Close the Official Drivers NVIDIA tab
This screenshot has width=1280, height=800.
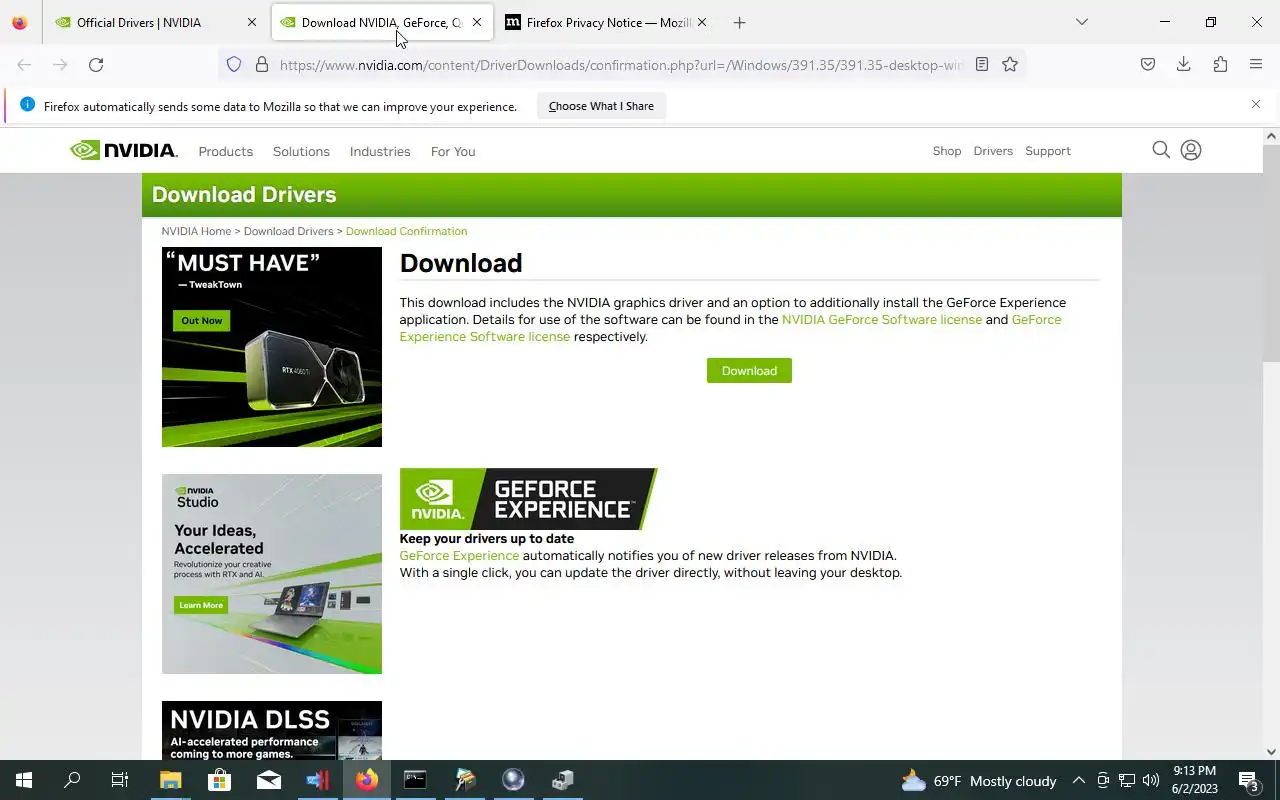click(251, 22)
